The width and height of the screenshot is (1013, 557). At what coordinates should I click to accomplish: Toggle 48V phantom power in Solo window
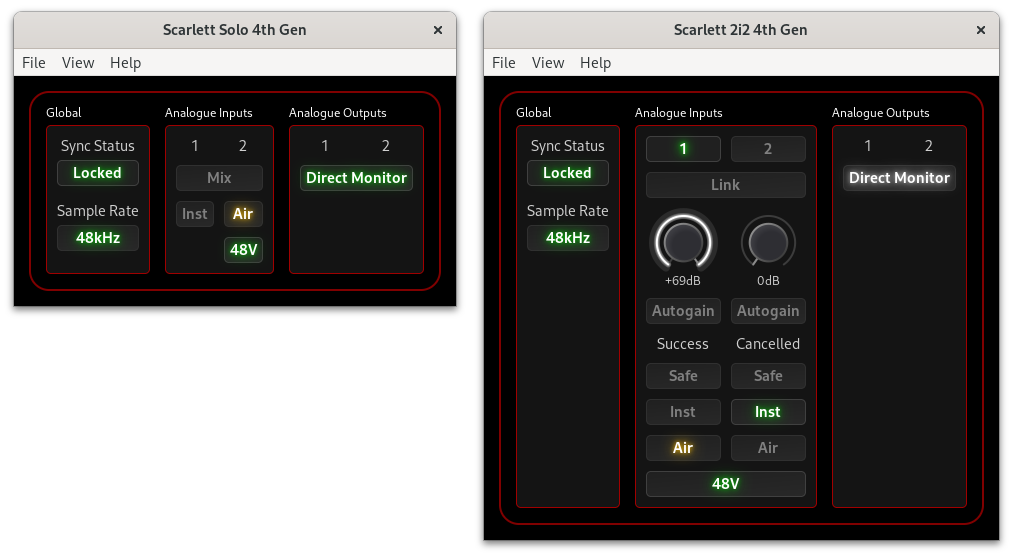point(243,250)
